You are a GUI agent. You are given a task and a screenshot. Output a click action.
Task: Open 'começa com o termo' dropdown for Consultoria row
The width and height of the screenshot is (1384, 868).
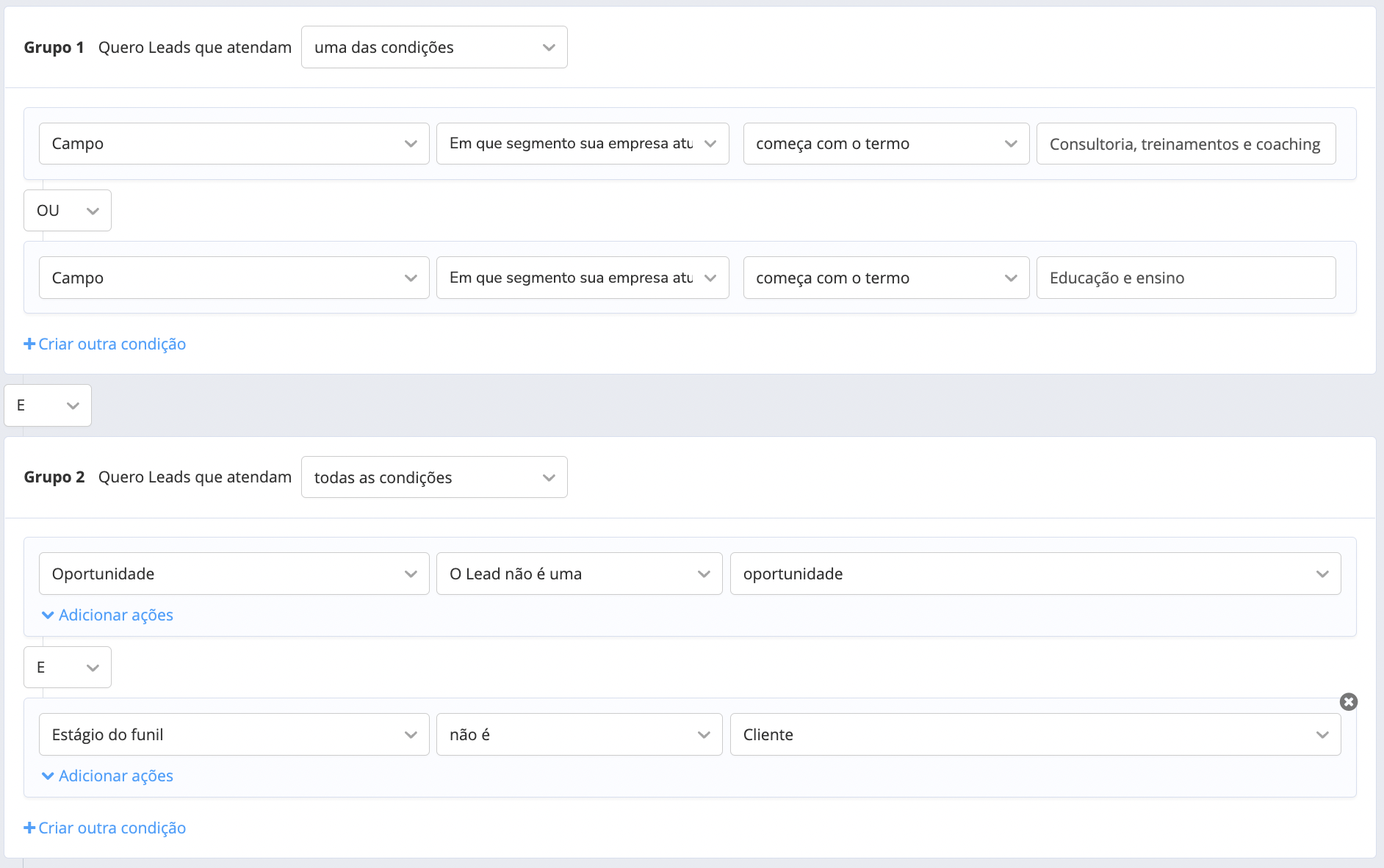tap(886, 144)
